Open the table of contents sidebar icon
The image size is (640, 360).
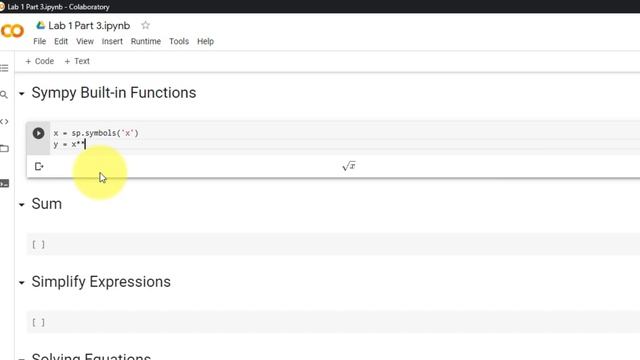(x=4, y=68)
